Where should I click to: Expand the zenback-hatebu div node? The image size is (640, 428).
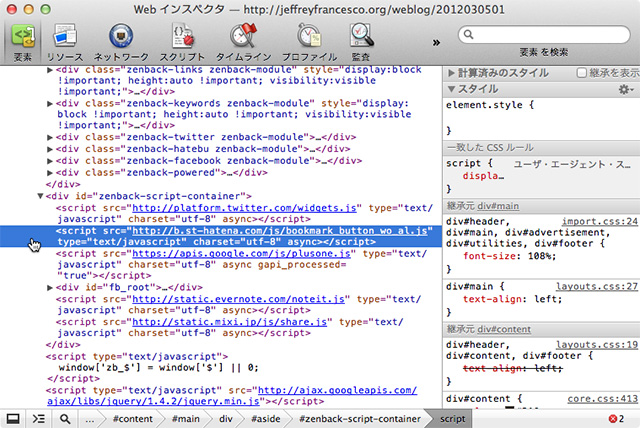[49, 149]
